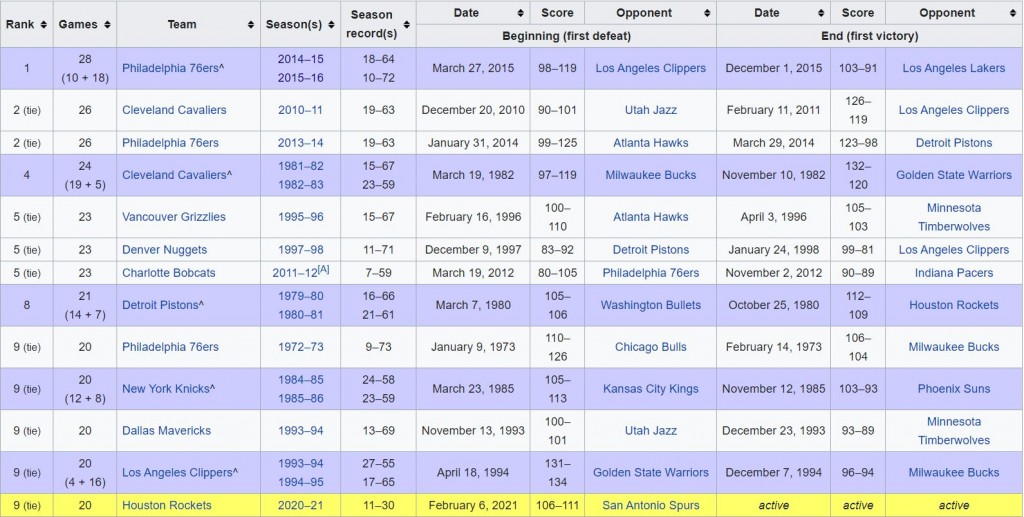Open the San Antonio Spurs opponent link

point(650,505)
